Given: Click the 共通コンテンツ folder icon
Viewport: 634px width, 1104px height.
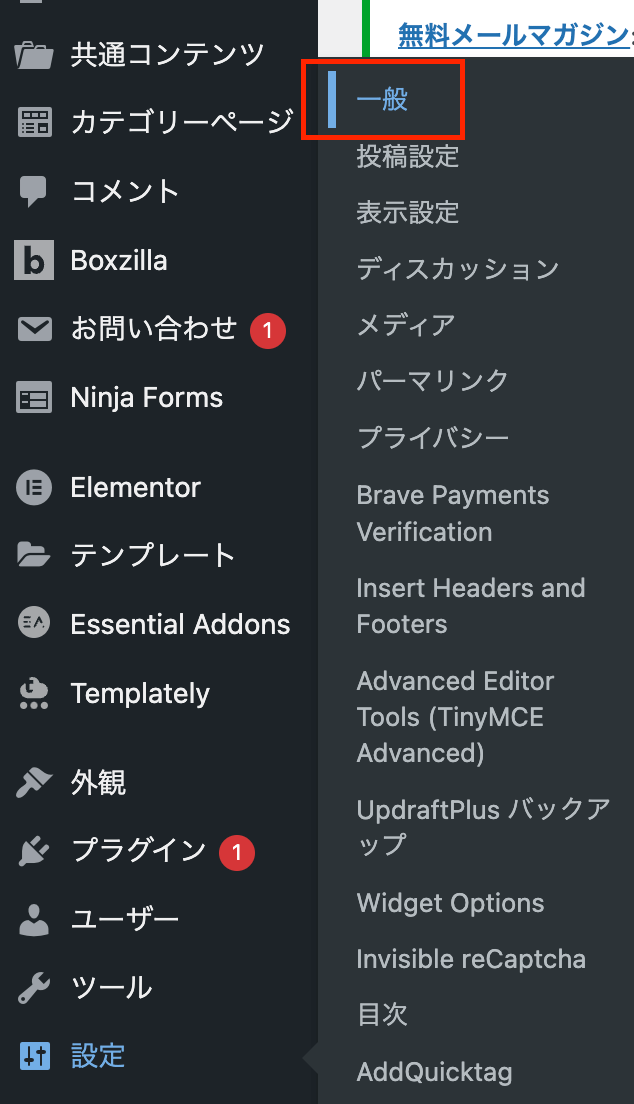Looking at the screenshot, I should [34, 55].
